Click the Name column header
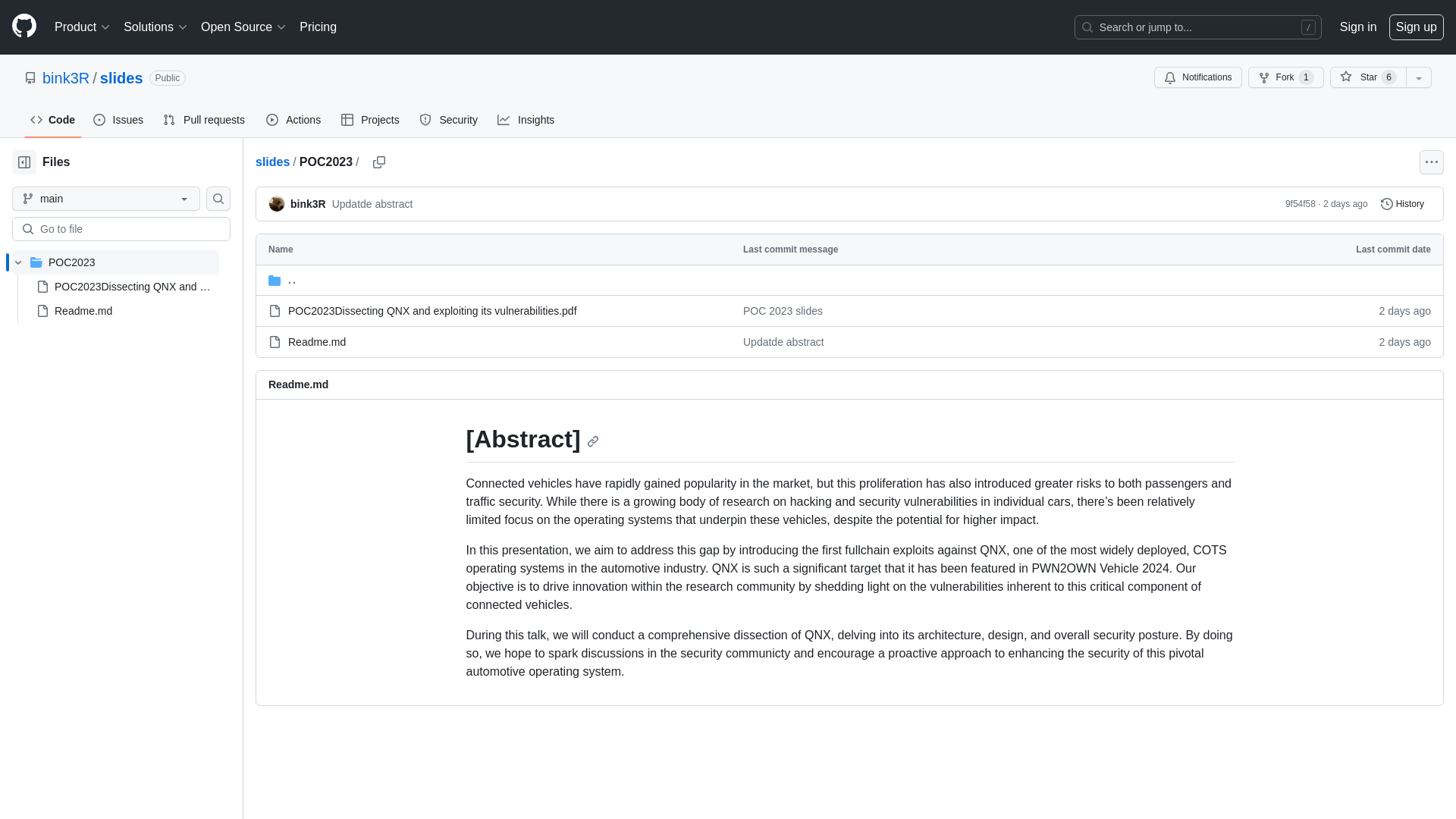The width and height of the screenshot is (1456, 819). [x=281, y=249]
